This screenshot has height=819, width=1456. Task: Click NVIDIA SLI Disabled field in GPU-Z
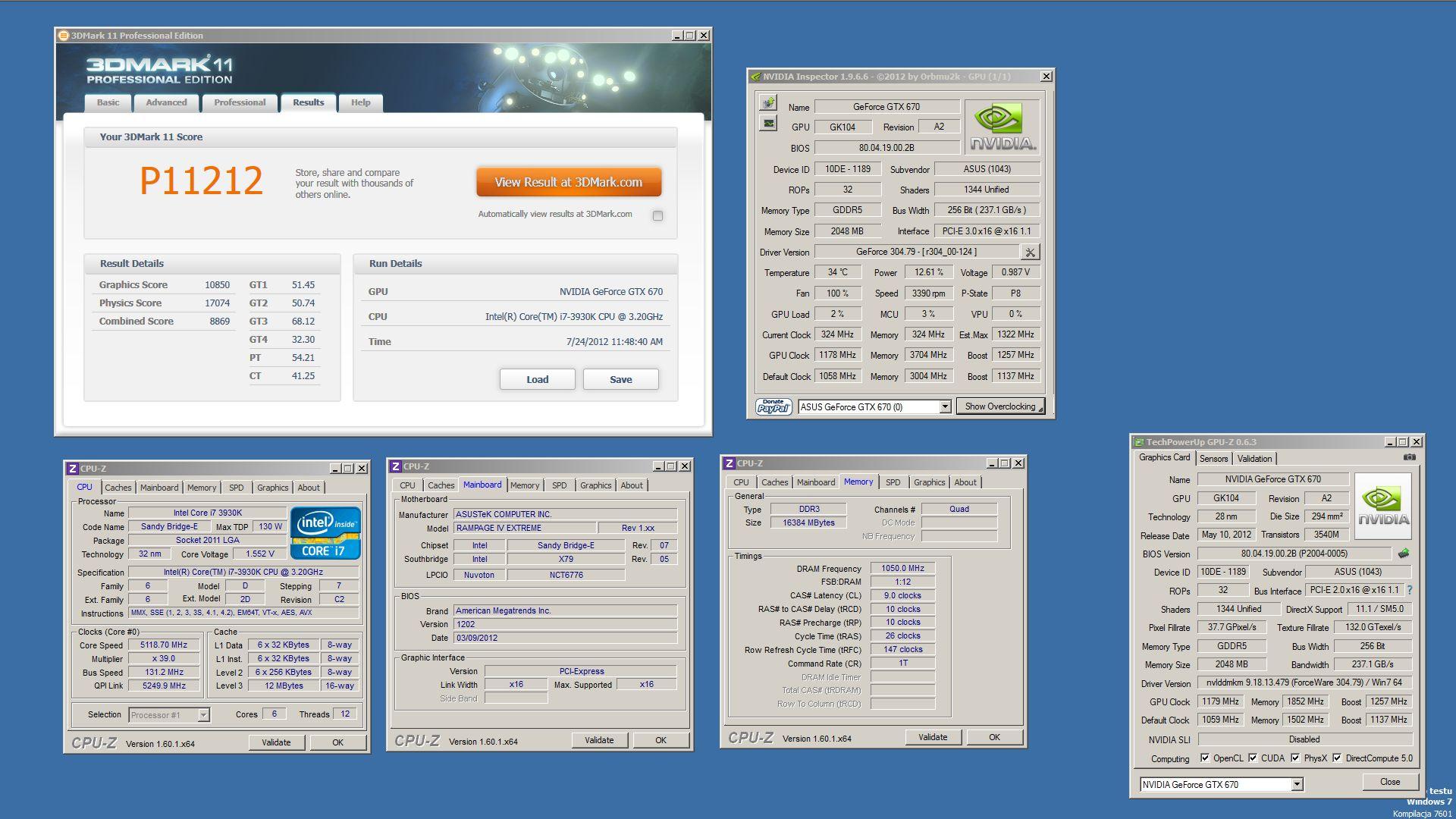point(1304,739)
